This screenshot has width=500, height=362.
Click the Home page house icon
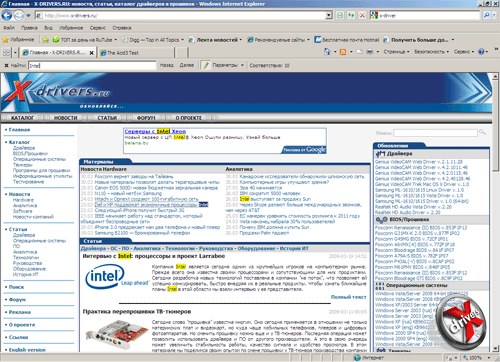pyautogui.click(x=327, y=52)
